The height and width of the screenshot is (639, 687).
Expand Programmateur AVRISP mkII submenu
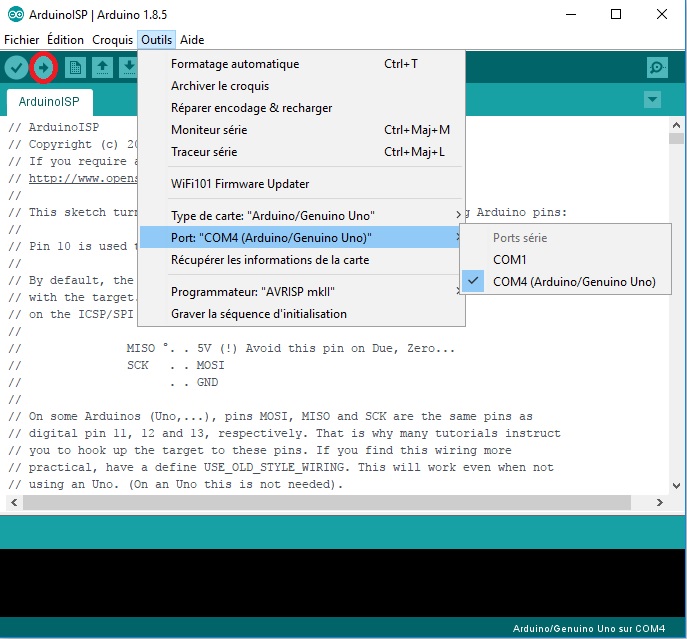click(x=301, y=292)
